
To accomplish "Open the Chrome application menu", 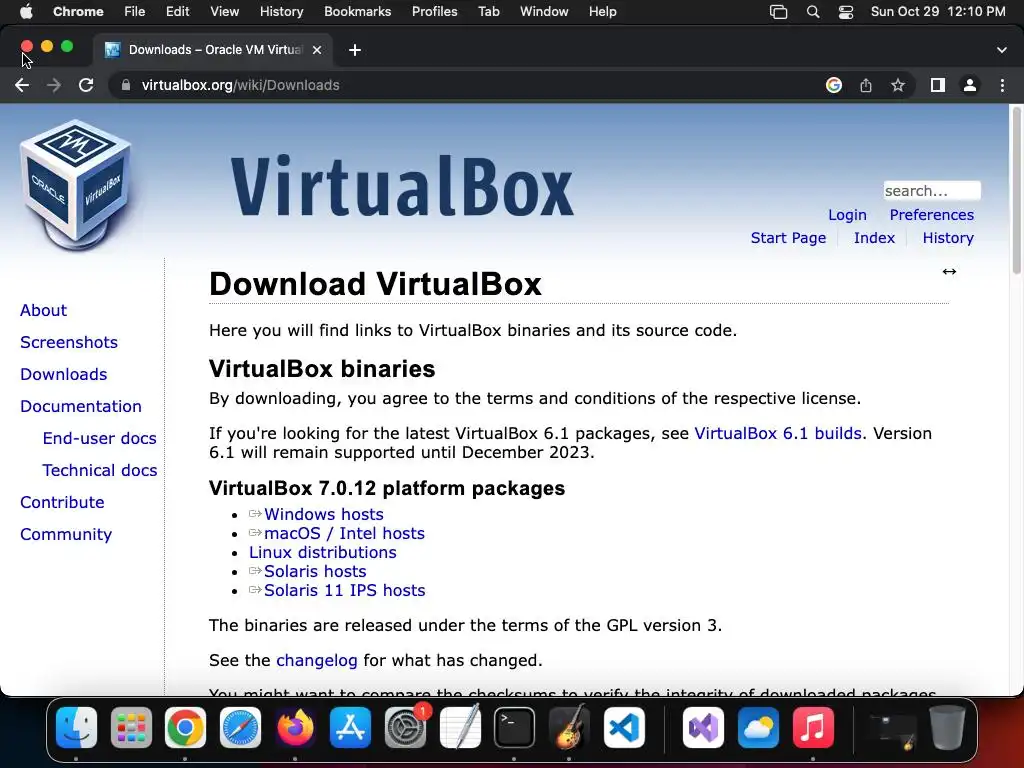I will 78,12.
